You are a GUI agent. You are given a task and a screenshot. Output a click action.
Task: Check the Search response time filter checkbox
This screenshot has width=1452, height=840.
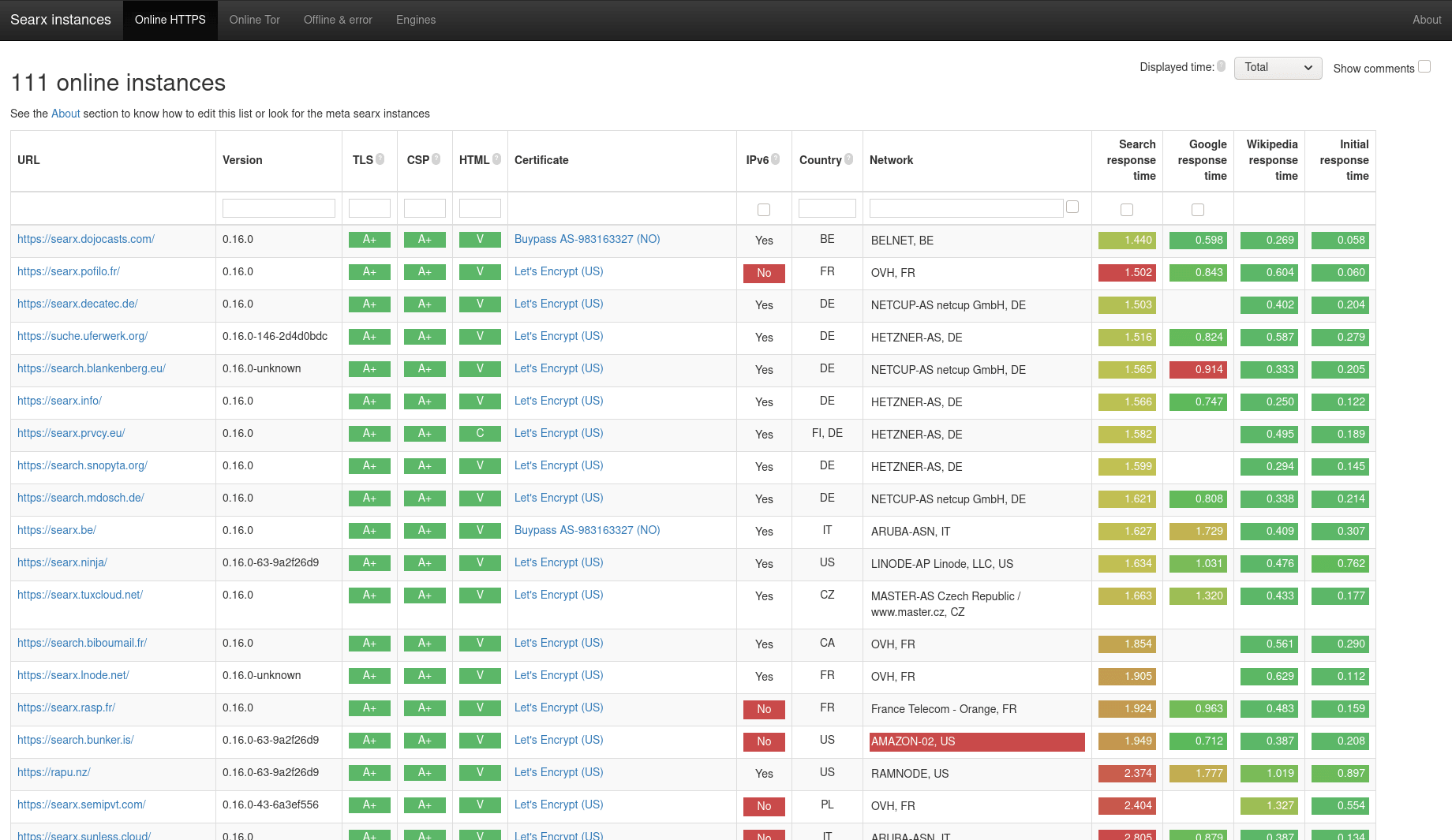click(1127, 210)
